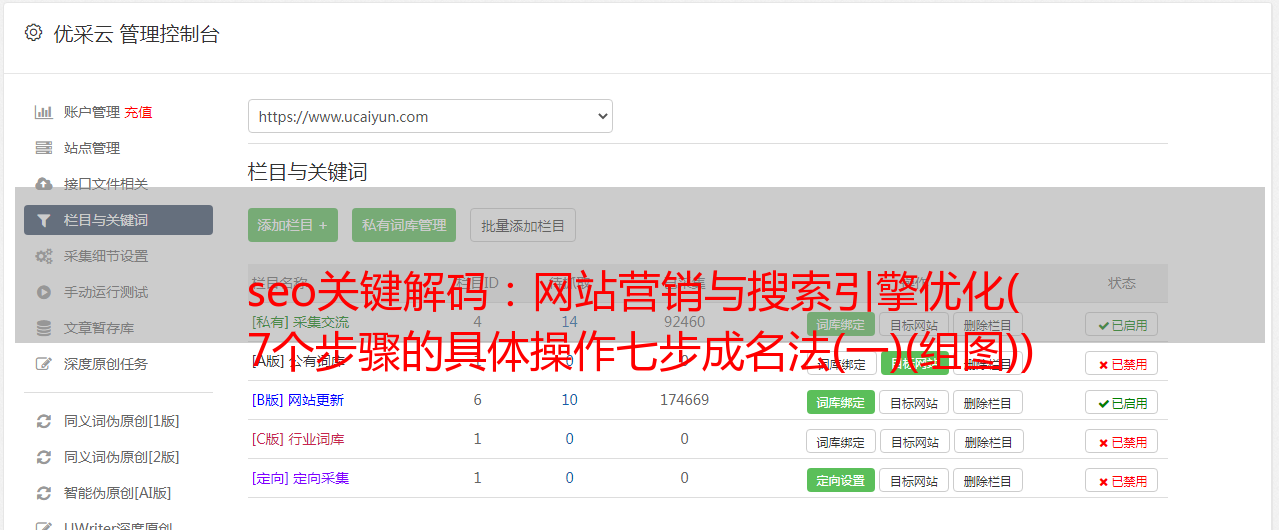The image size is (1279, 530).
Task: Click the filter funnel icon for 栏目与关键词
Action: [x=44, y=220]
